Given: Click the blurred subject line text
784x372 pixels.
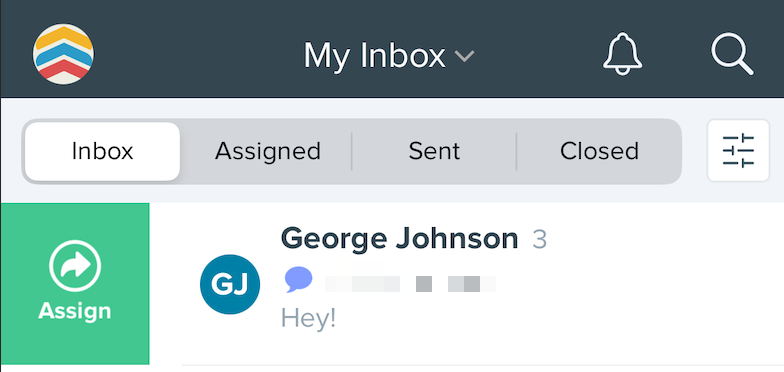Looking at the screenshot, I should 410,284.
